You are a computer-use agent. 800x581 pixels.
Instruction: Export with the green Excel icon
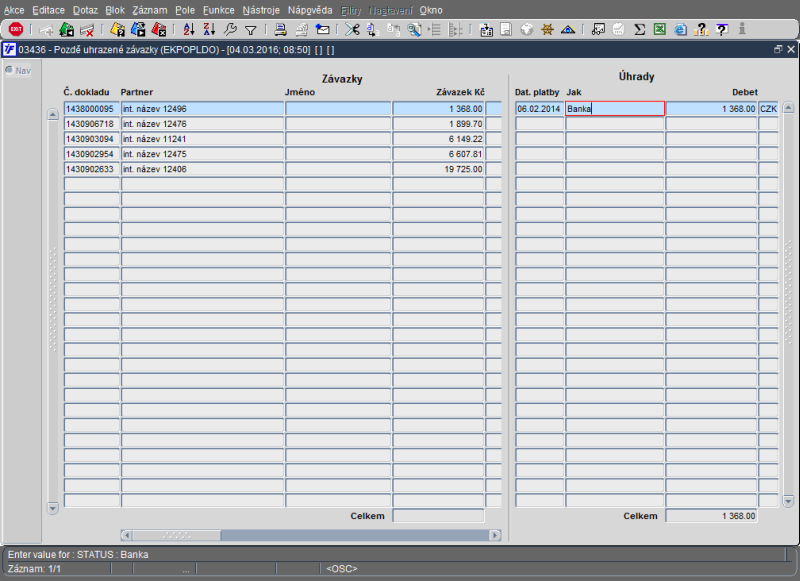(660, 30)
